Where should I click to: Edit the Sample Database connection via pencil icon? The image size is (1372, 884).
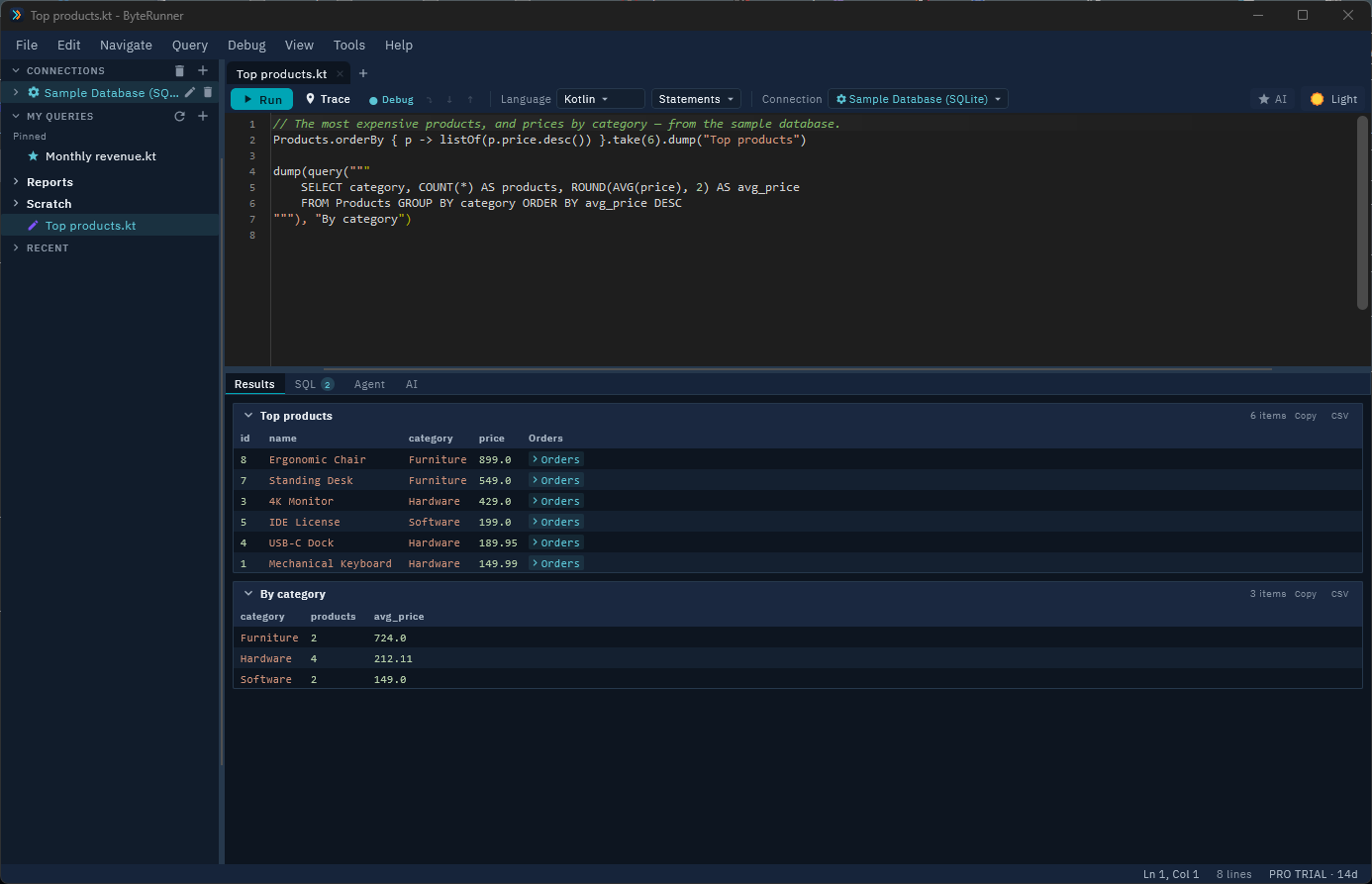[x=190, y=92]
